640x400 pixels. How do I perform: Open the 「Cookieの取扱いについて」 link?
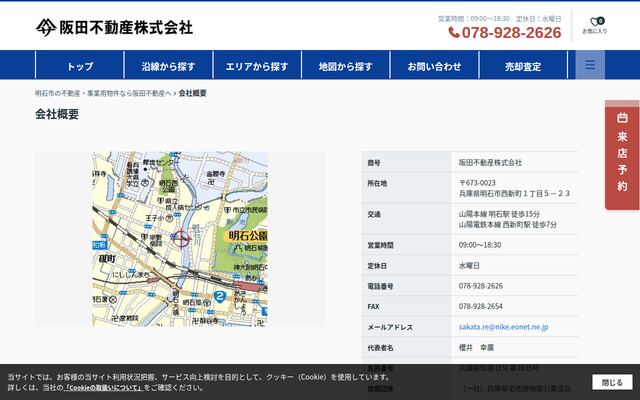(x=104, y=387)
